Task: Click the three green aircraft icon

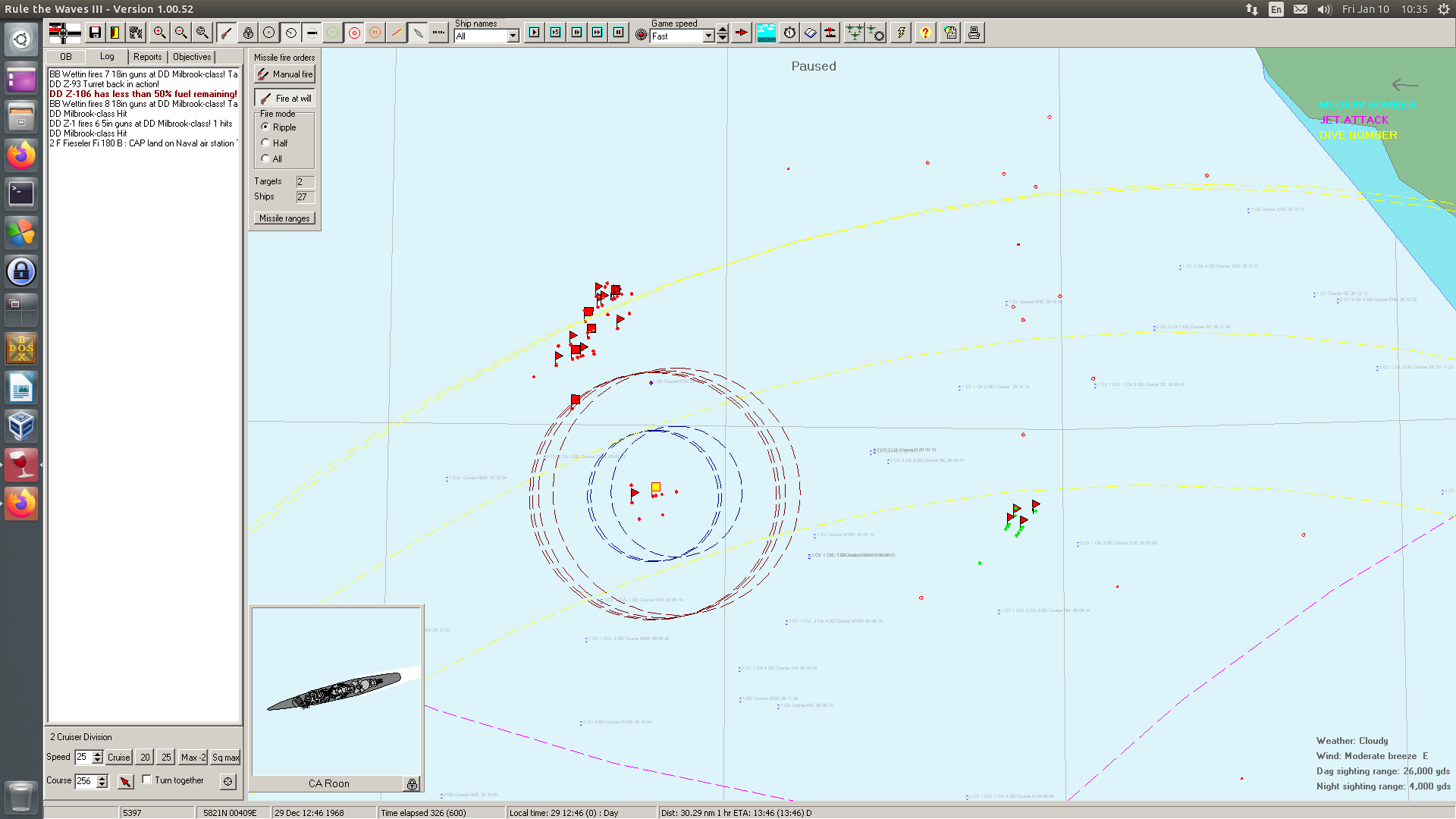Action: point(855,33)
